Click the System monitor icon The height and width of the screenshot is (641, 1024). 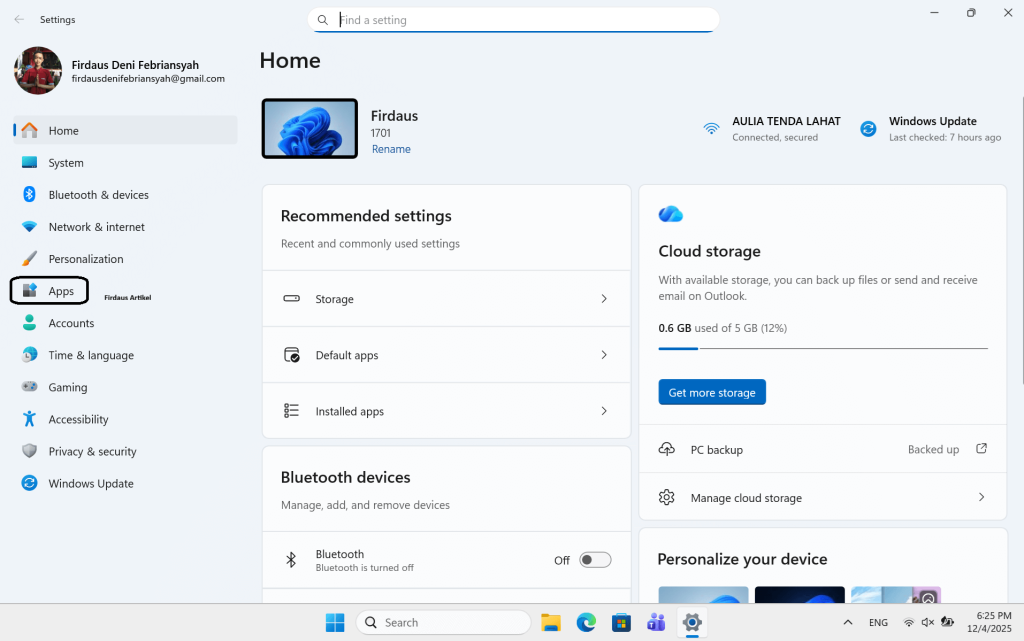tap(29, 162)
